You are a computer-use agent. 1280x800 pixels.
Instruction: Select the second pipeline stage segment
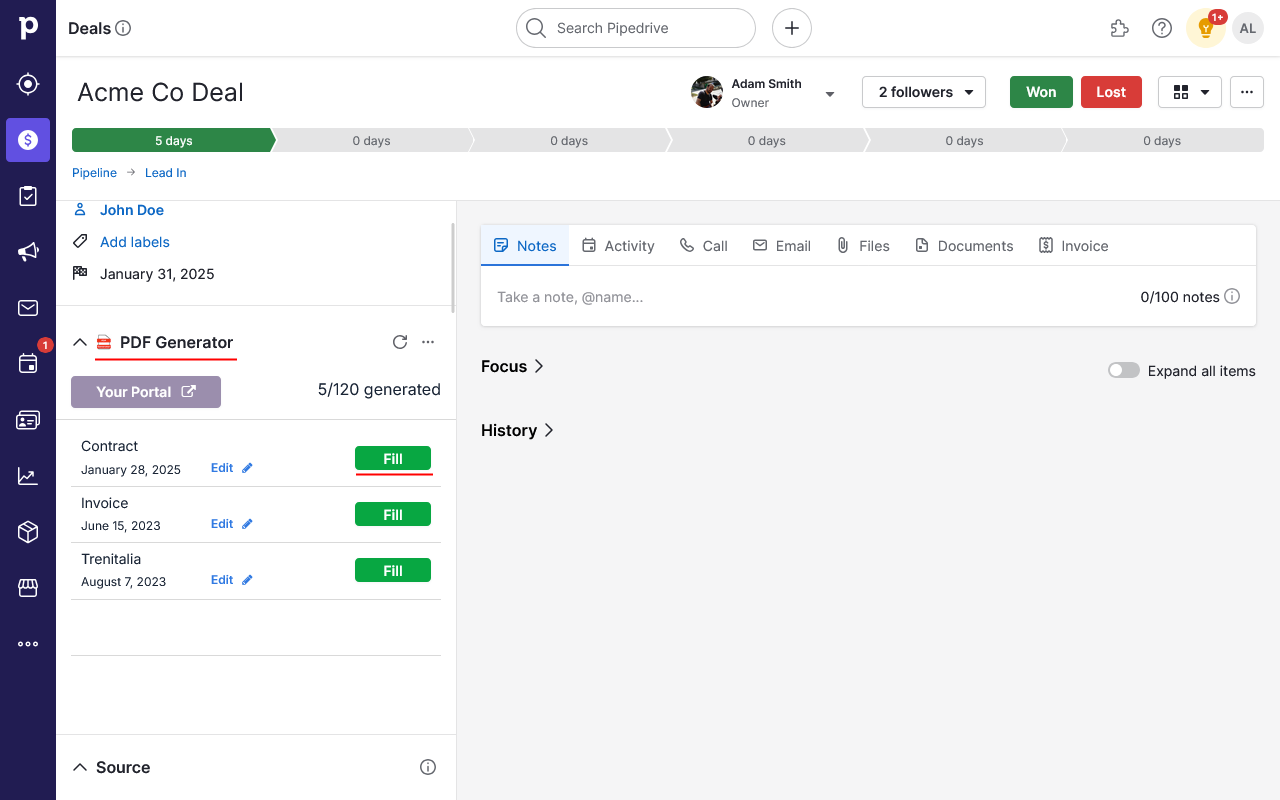pyautogui.click(x=371, y=140)
